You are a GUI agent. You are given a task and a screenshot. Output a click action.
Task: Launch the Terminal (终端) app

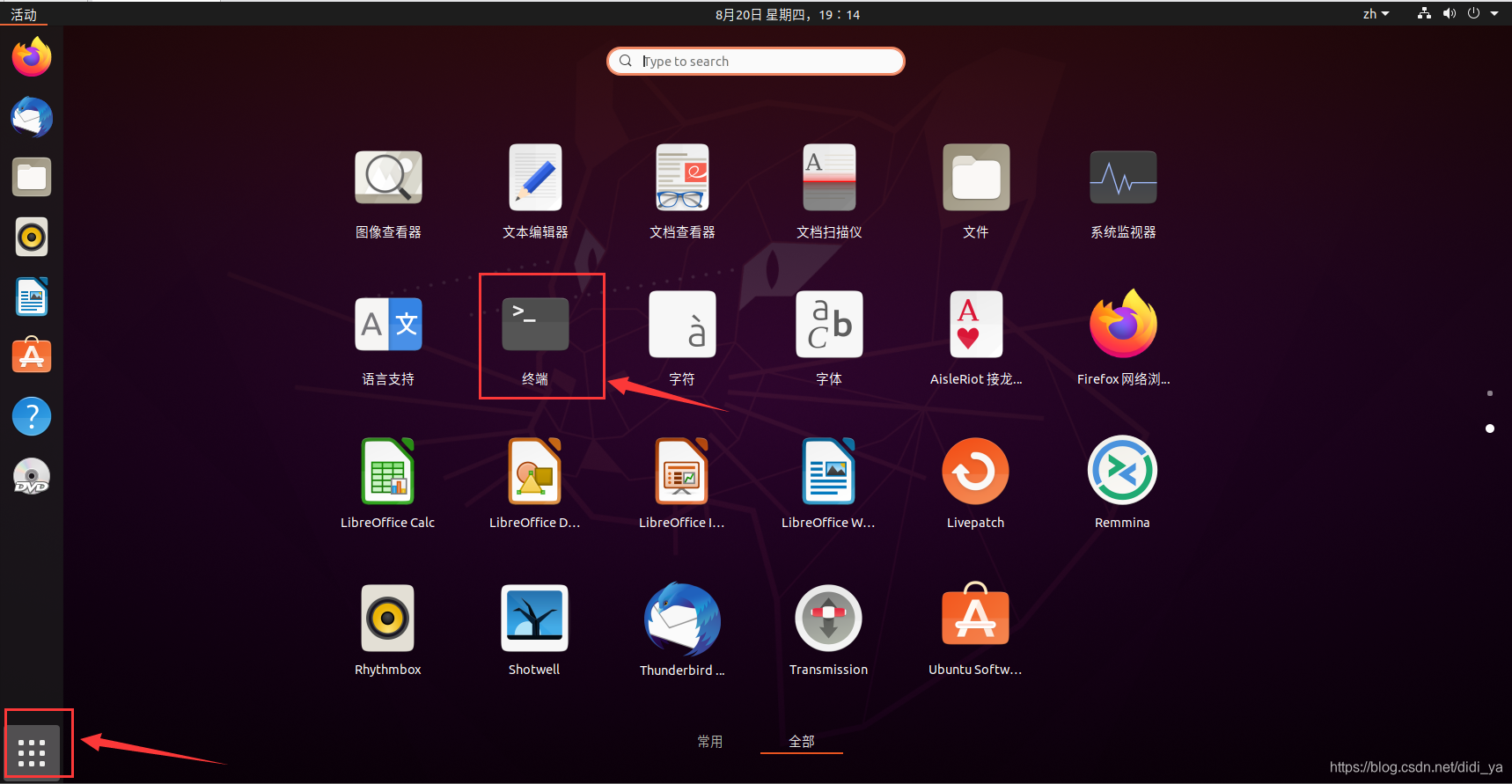(x=535, y=339)
